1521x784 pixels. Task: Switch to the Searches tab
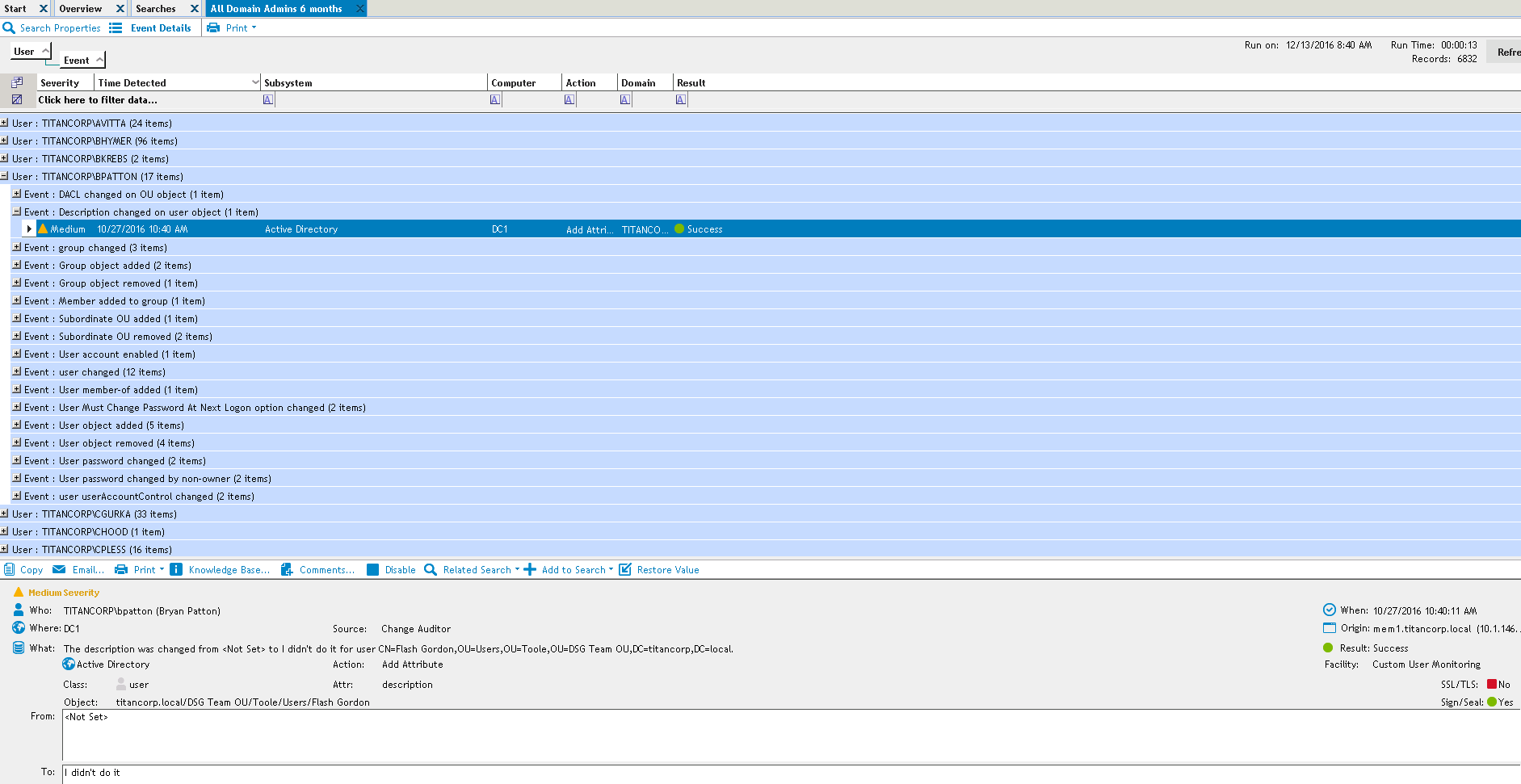point(156,9)
